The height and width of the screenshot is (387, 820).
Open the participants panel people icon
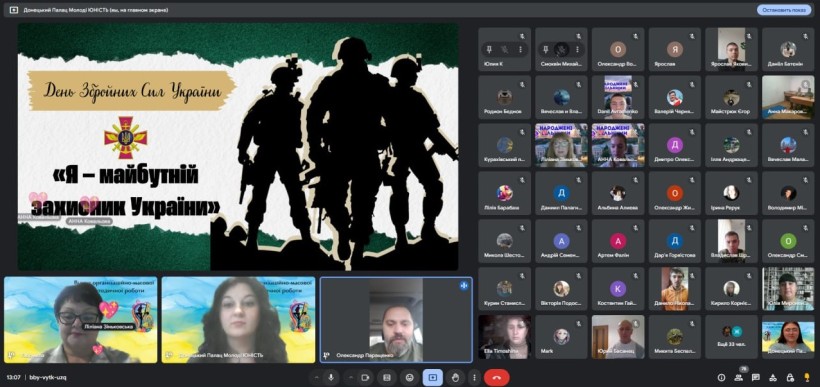(739, 378)
